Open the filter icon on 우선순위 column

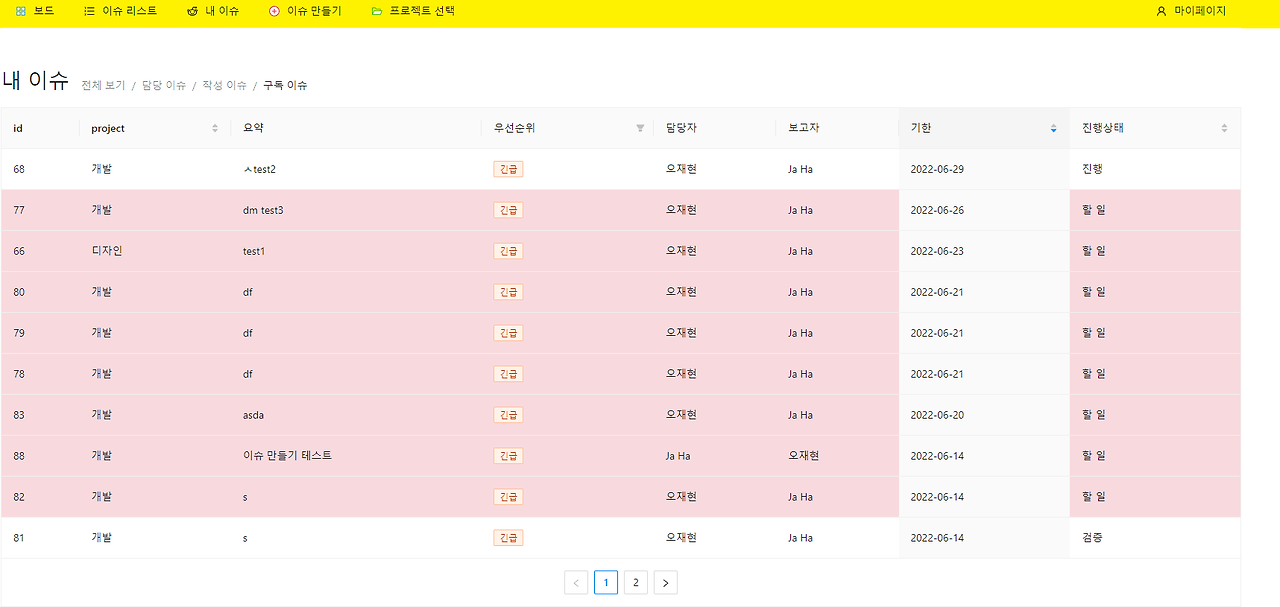pyautogui.click(x=639, y=128)
